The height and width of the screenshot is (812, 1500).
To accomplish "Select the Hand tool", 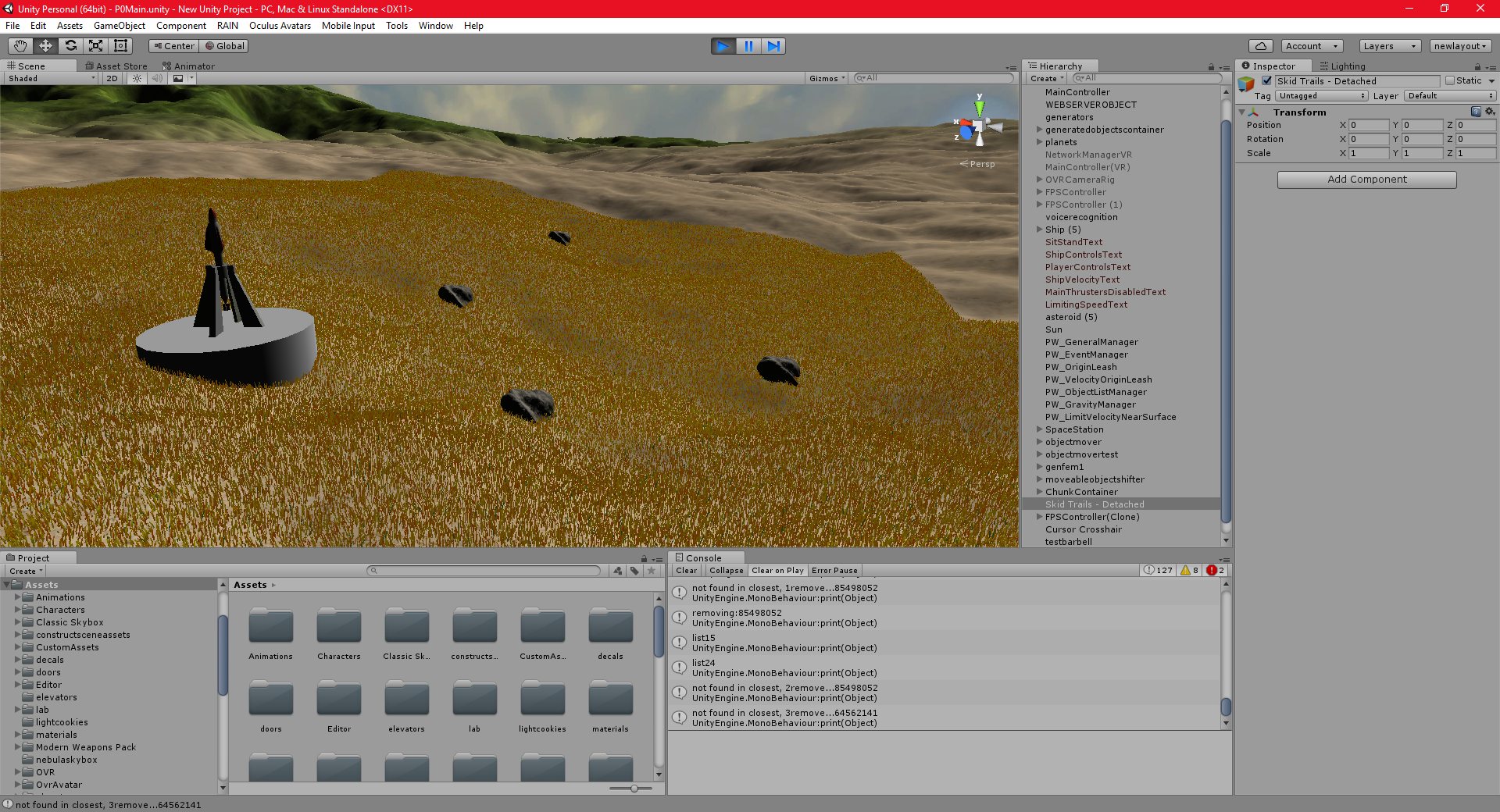I will click(x=20, y=46).
